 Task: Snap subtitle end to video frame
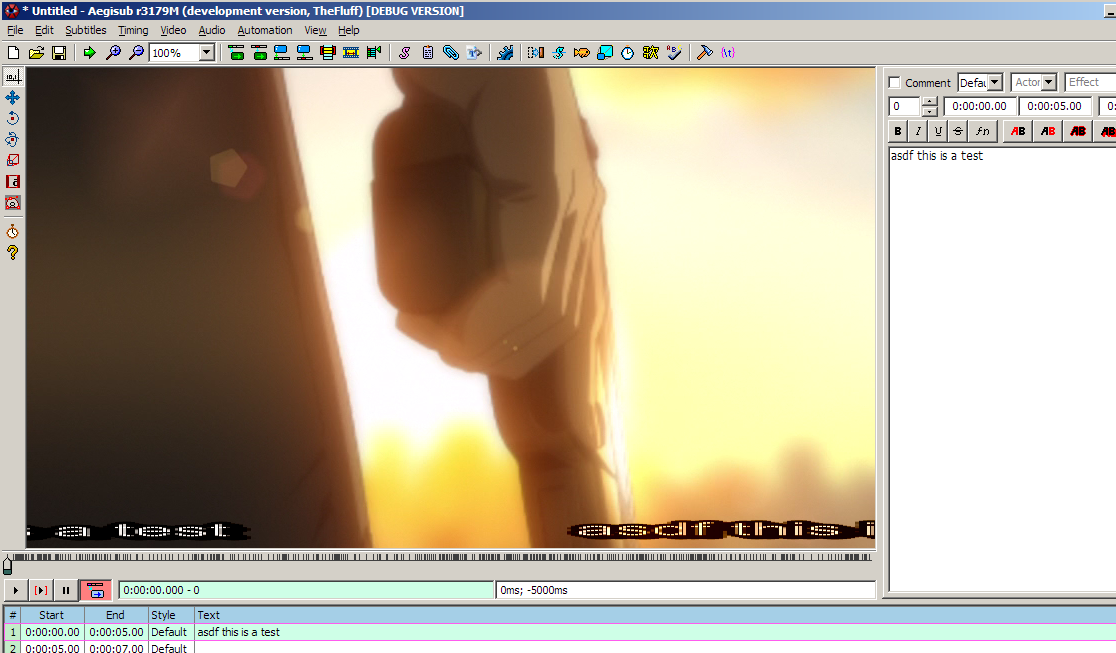[305, 53]
